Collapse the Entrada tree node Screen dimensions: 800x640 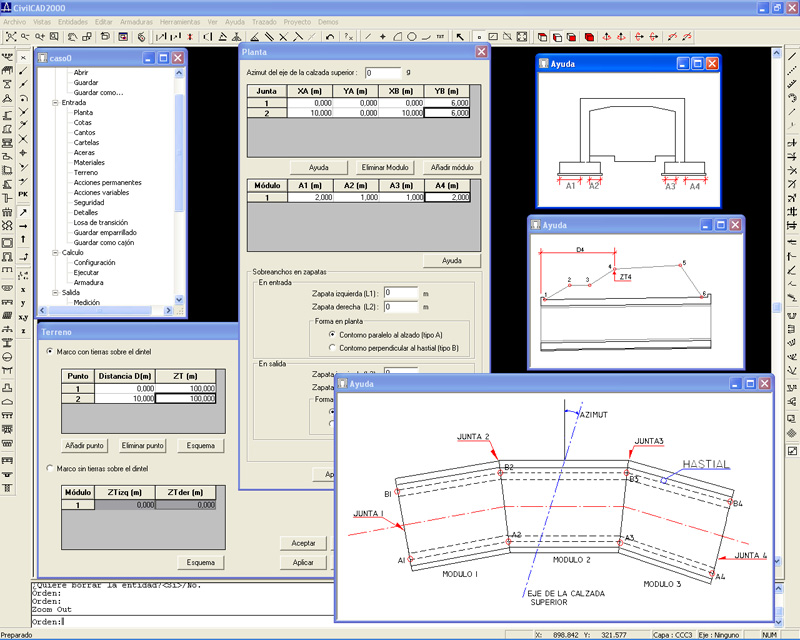pos(55,102)
